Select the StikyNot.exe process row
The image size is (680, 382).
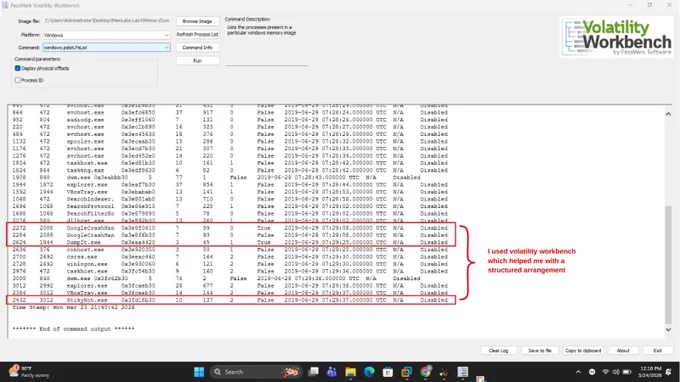[x=230, y=300]
